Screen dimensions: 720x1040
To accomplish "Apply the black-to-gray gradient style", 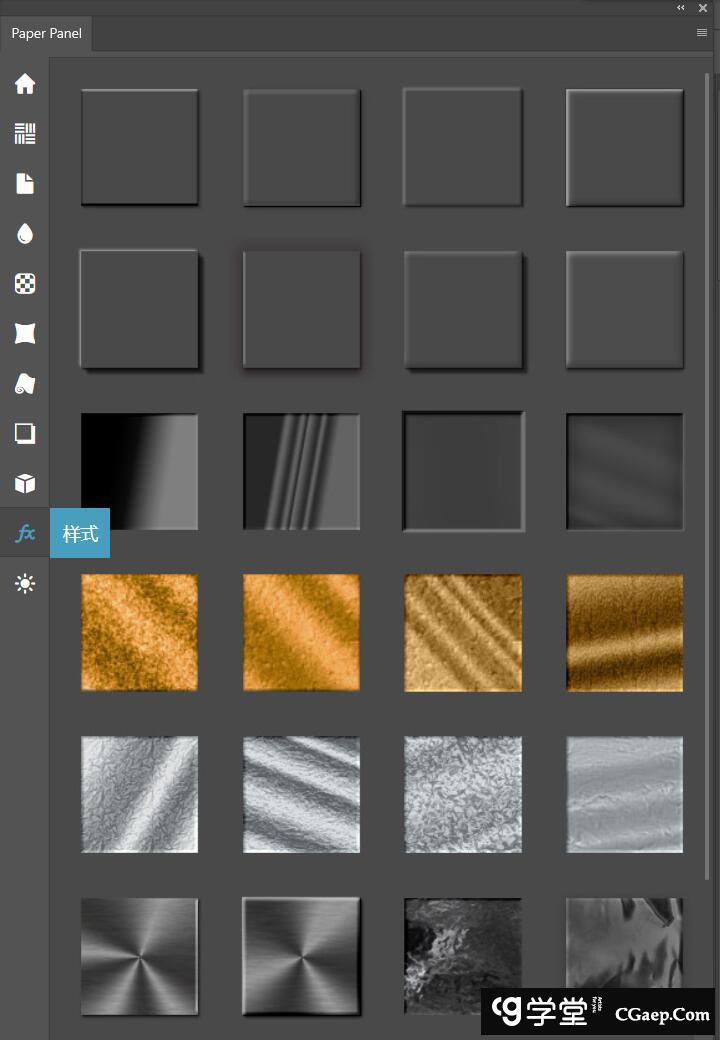I will tap(139, 472).
